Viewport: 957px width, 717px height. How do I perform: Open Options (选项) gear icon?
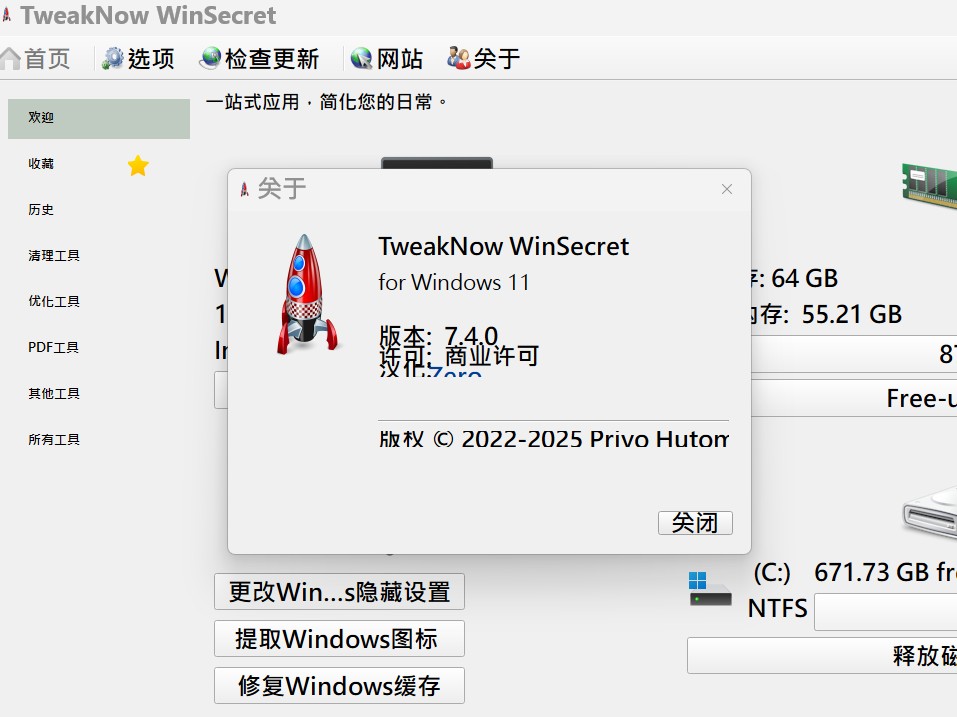tap(113, 59)
